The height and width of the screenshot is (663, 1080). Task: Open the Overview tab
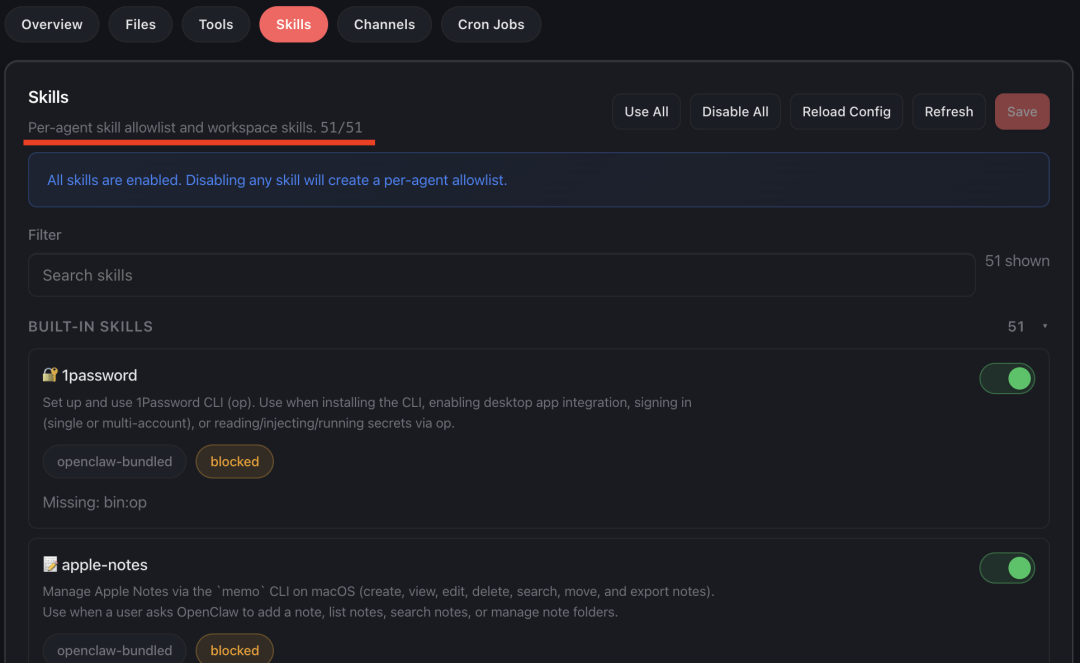[52, 25]
